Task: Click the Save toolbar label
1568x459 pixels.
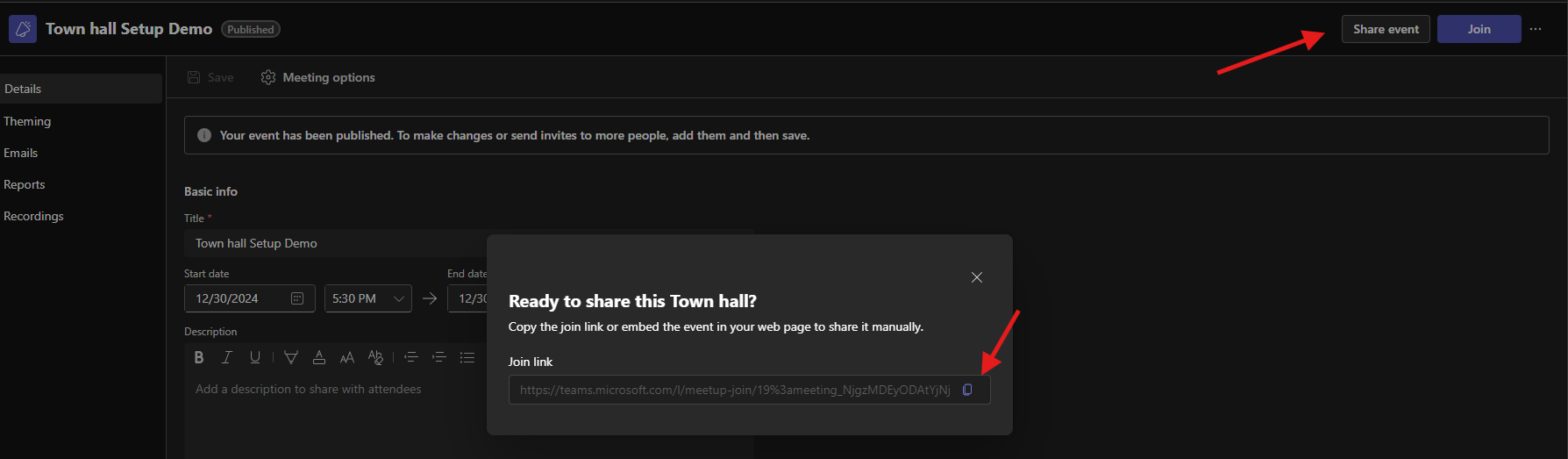Action: click(220, 77)
